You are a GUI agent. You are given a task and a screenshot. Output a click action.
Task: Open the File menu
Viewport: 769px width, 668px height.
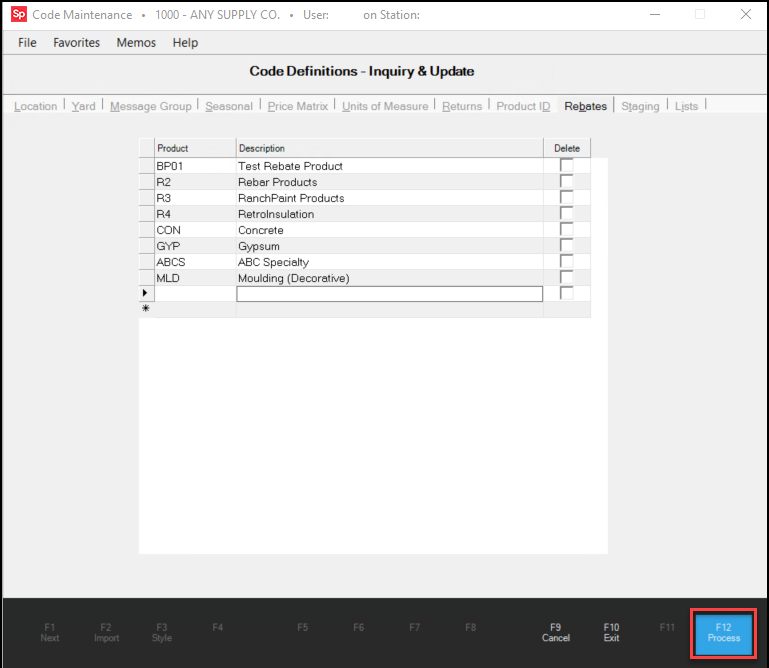pos(27,43)
